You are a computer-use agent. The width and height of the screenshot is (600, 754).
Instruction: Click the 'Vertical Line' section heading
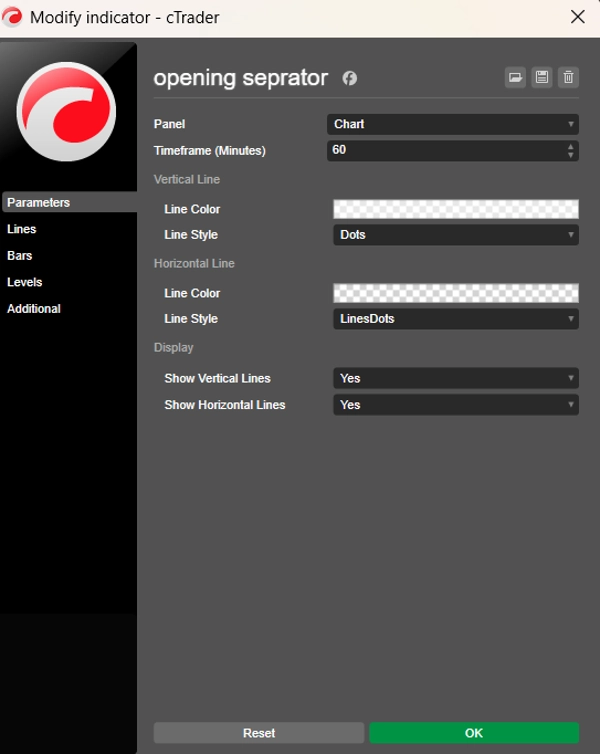coord(187,179)
